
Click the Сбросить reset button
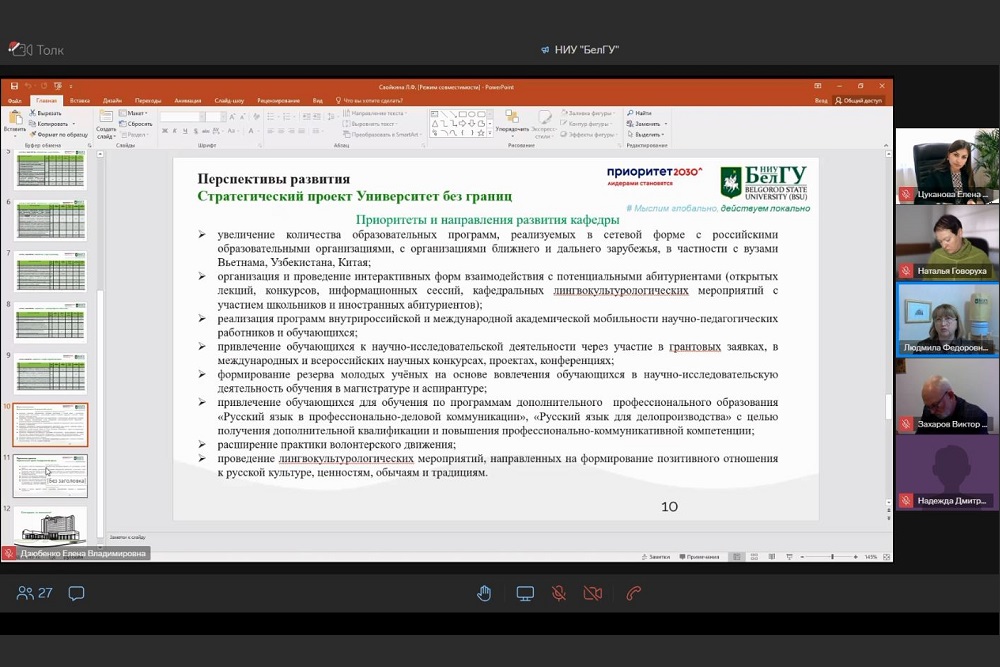138,124
